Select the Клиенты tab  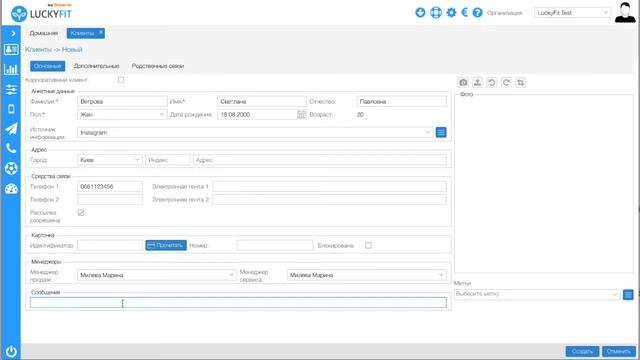point(82,33)
